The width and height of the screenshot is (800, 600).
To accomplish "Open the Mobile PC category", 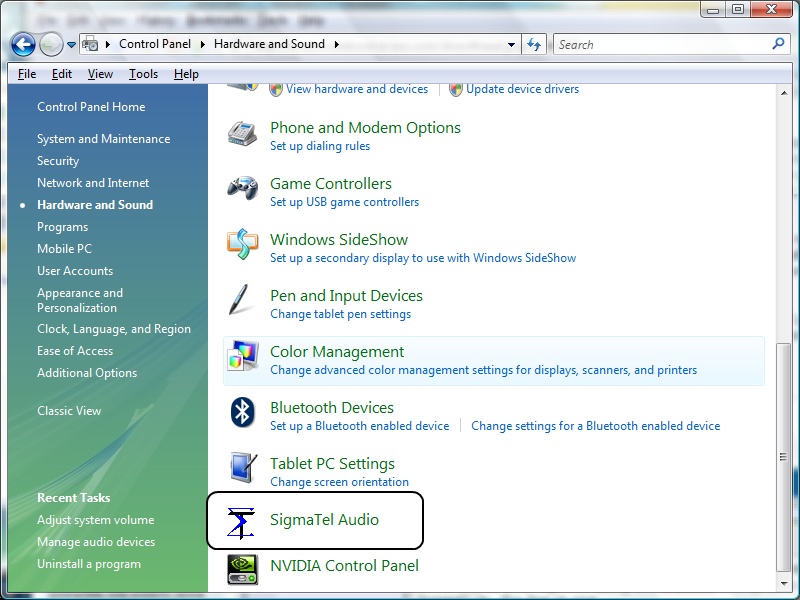I will (64, 248).
